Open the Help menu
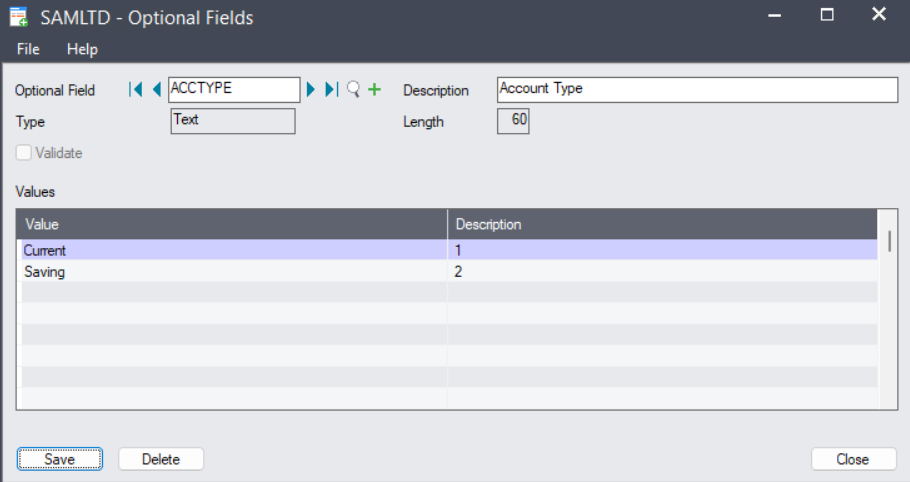This screenshot has width=910, height=482. (82, 49)
